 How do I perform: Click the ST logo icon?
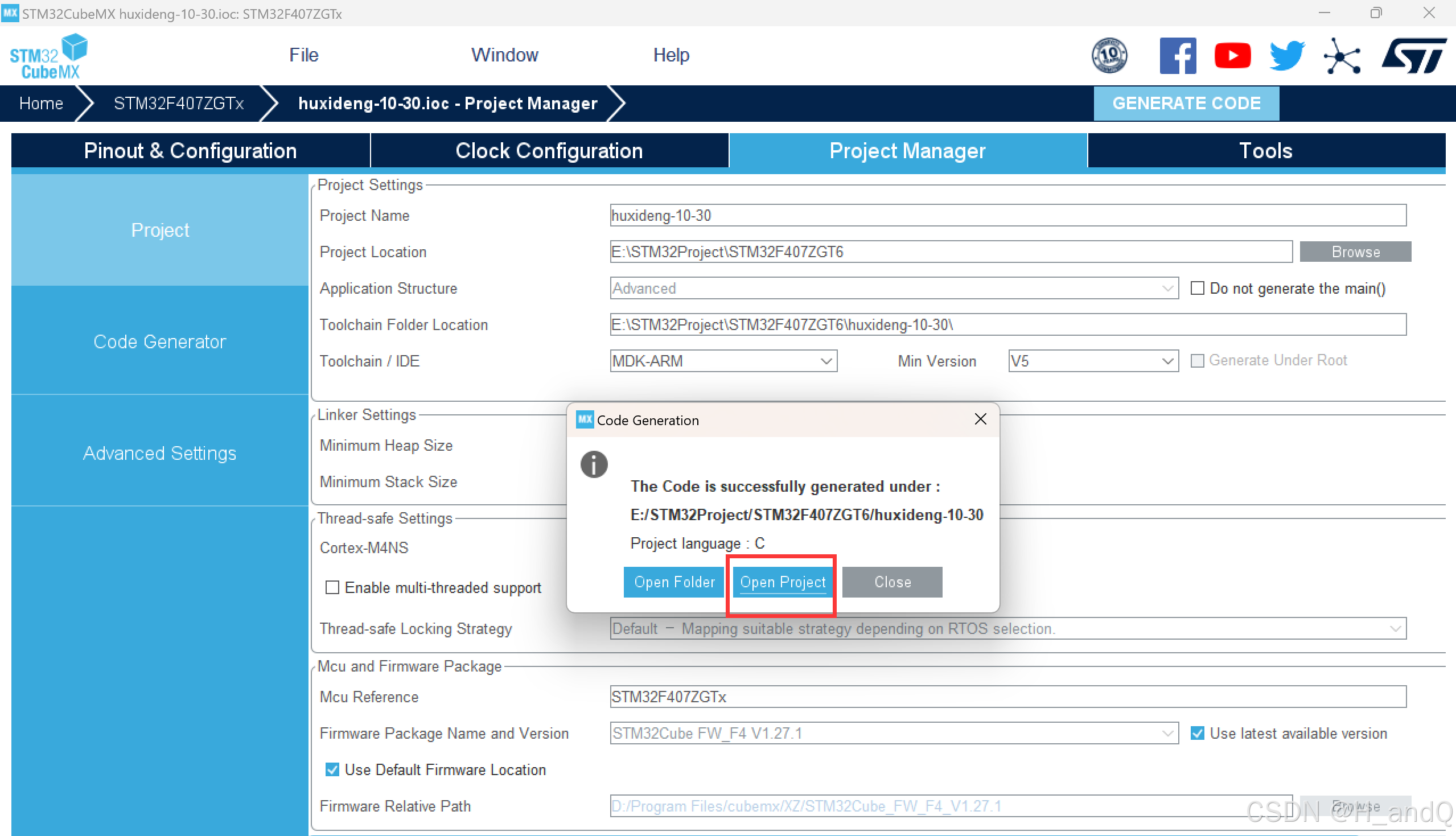pos(1413,56)
